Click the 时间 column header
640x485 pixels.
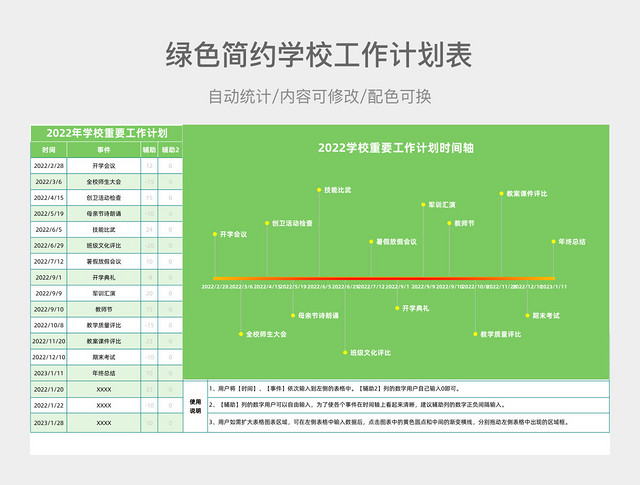click(49, 150)
